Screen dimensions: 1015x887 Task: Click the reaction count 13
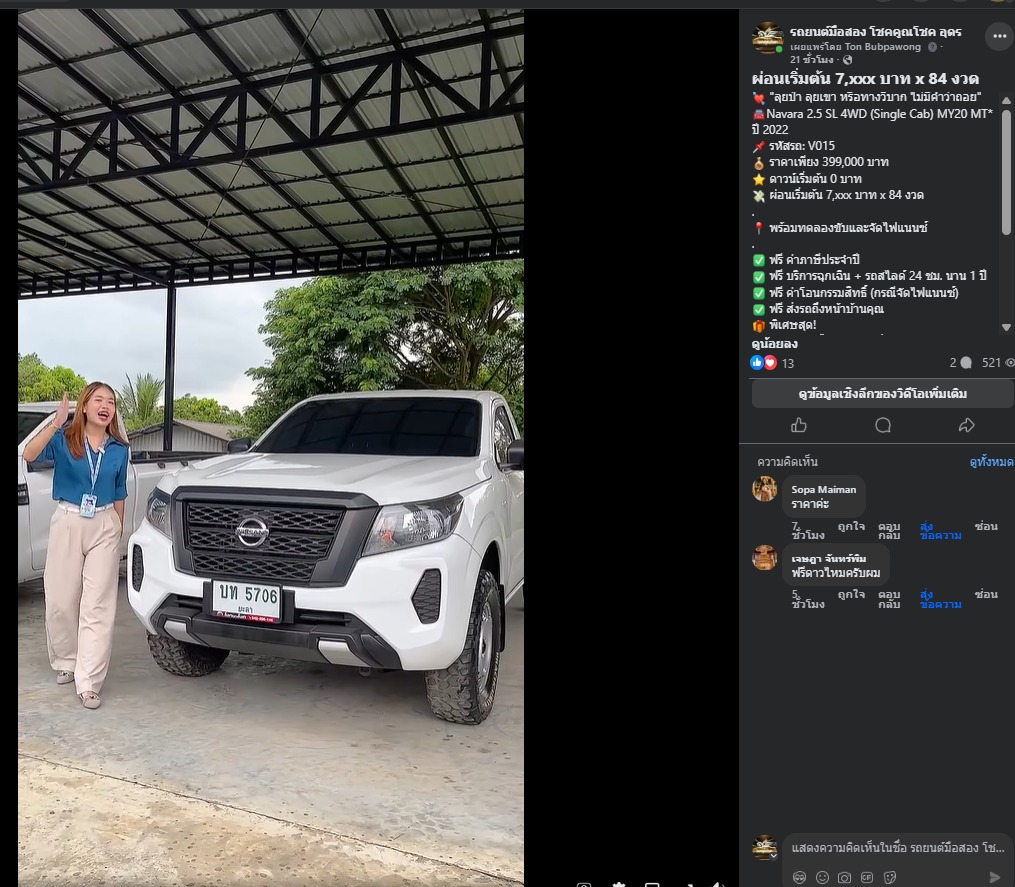point(788,363)
